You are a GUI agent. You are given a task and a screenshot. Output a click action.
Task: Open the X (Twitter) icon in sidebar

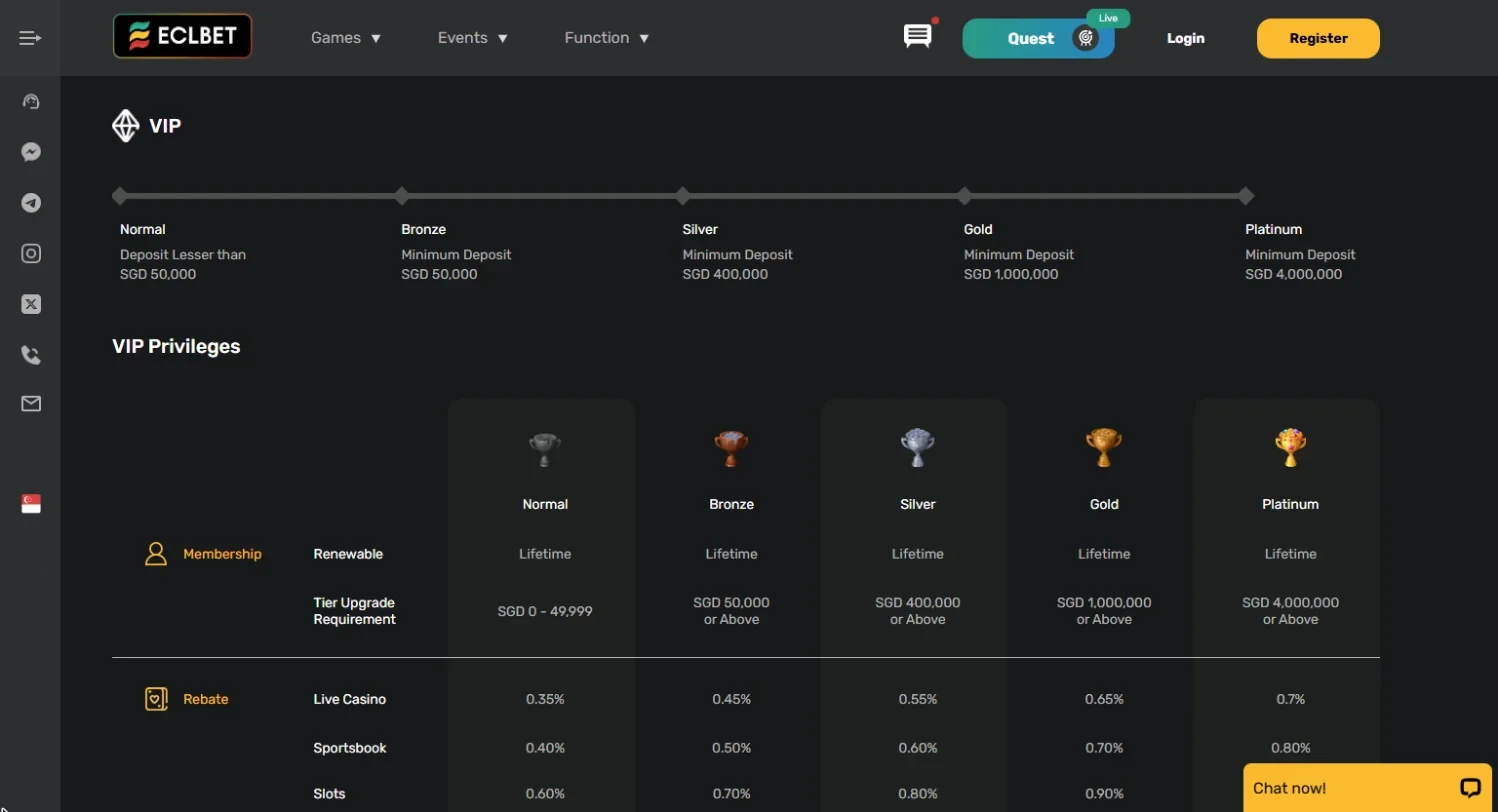(31, 304)
